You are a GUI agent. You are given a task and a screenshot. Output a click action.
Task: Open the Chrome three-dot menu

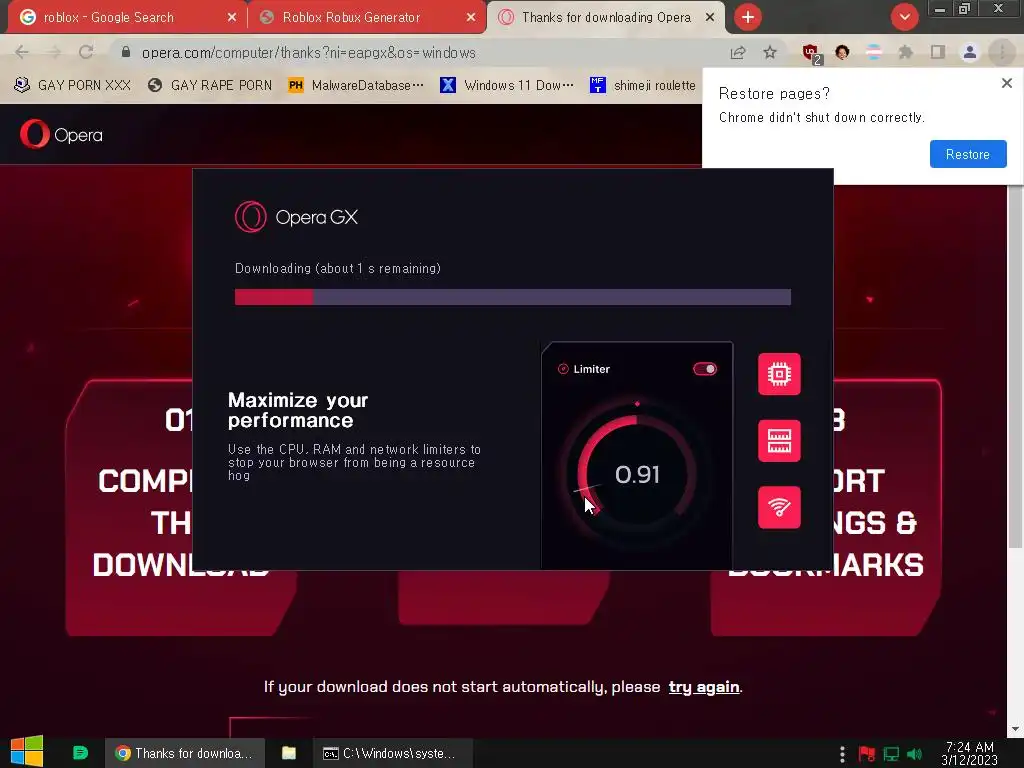pos(1002,52)
